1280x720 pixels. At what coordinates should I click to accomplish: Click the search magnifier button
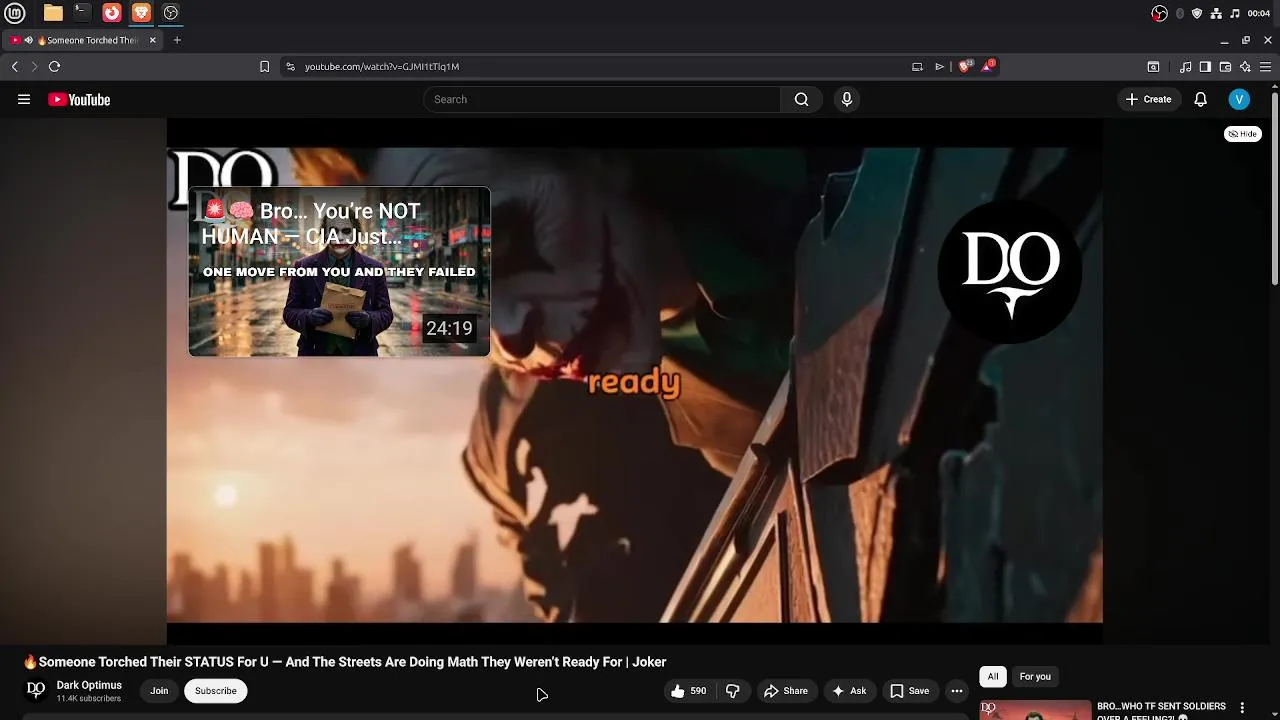[x=801, y=99]
